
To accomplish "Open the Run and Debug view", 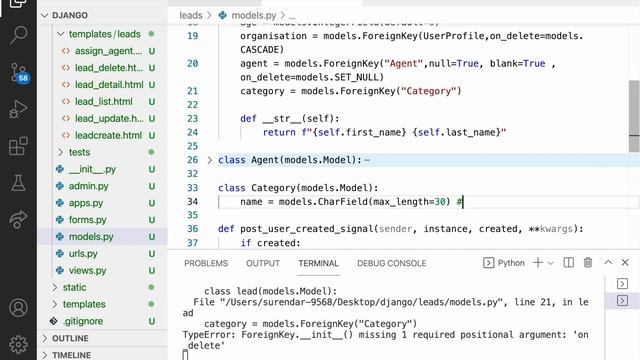I will 18,109.
